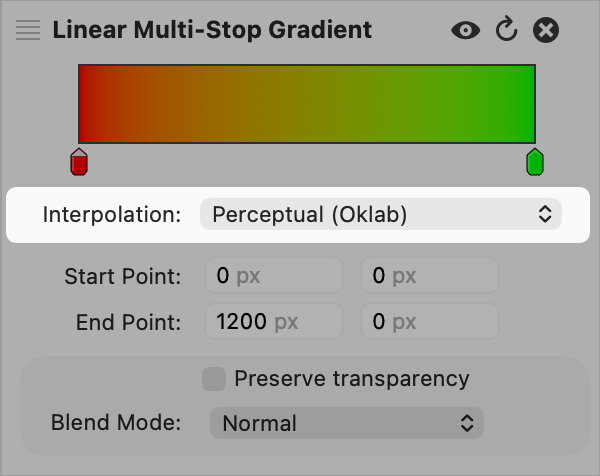
Task: Select the red gradient color stop
Action: (79, 161)
